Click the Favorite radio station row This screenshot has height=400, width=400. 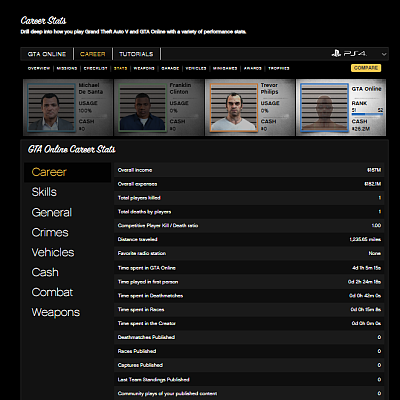249,253
